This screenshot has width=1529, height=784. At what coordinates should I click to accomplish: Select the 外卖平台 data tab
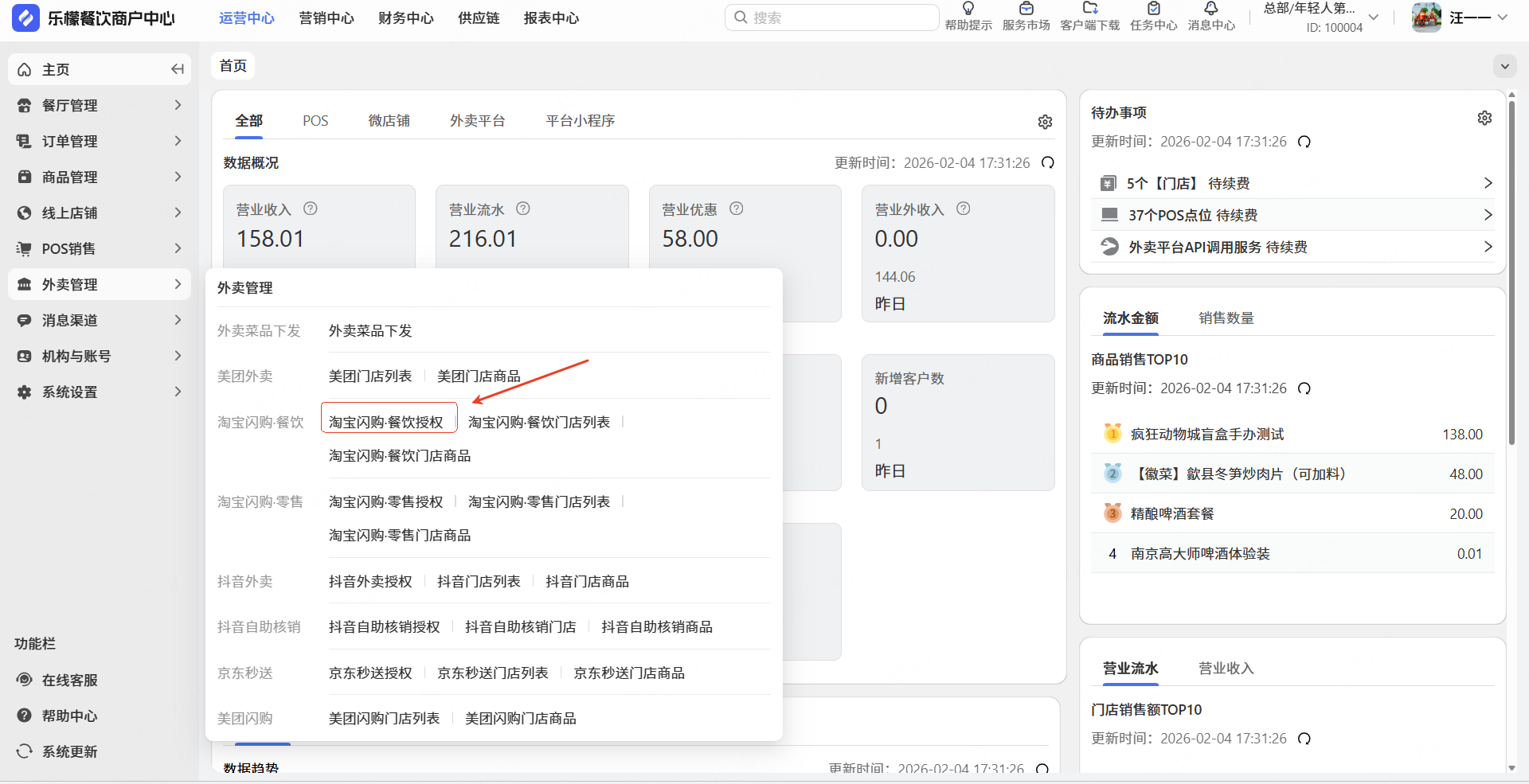[x=477, y=121]
